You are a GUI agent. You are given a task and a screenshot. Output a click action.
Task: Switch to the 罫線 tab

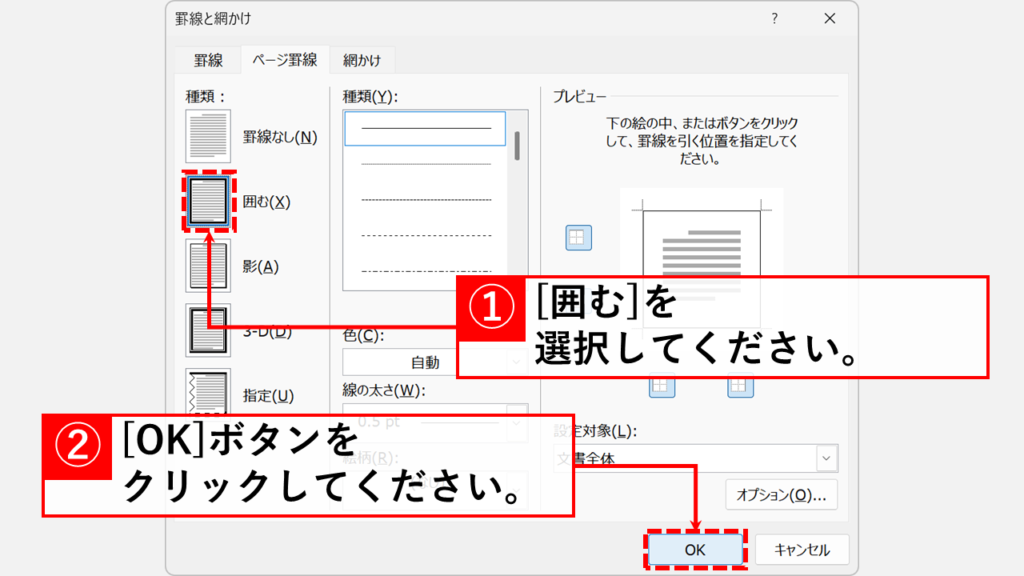(208, 60)
